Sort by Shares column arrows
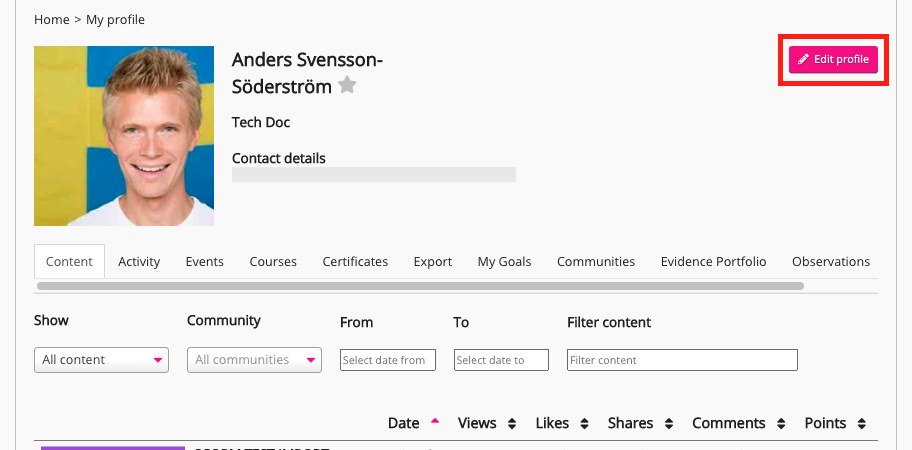Screen dimensions: 912x450 [668, 424]
